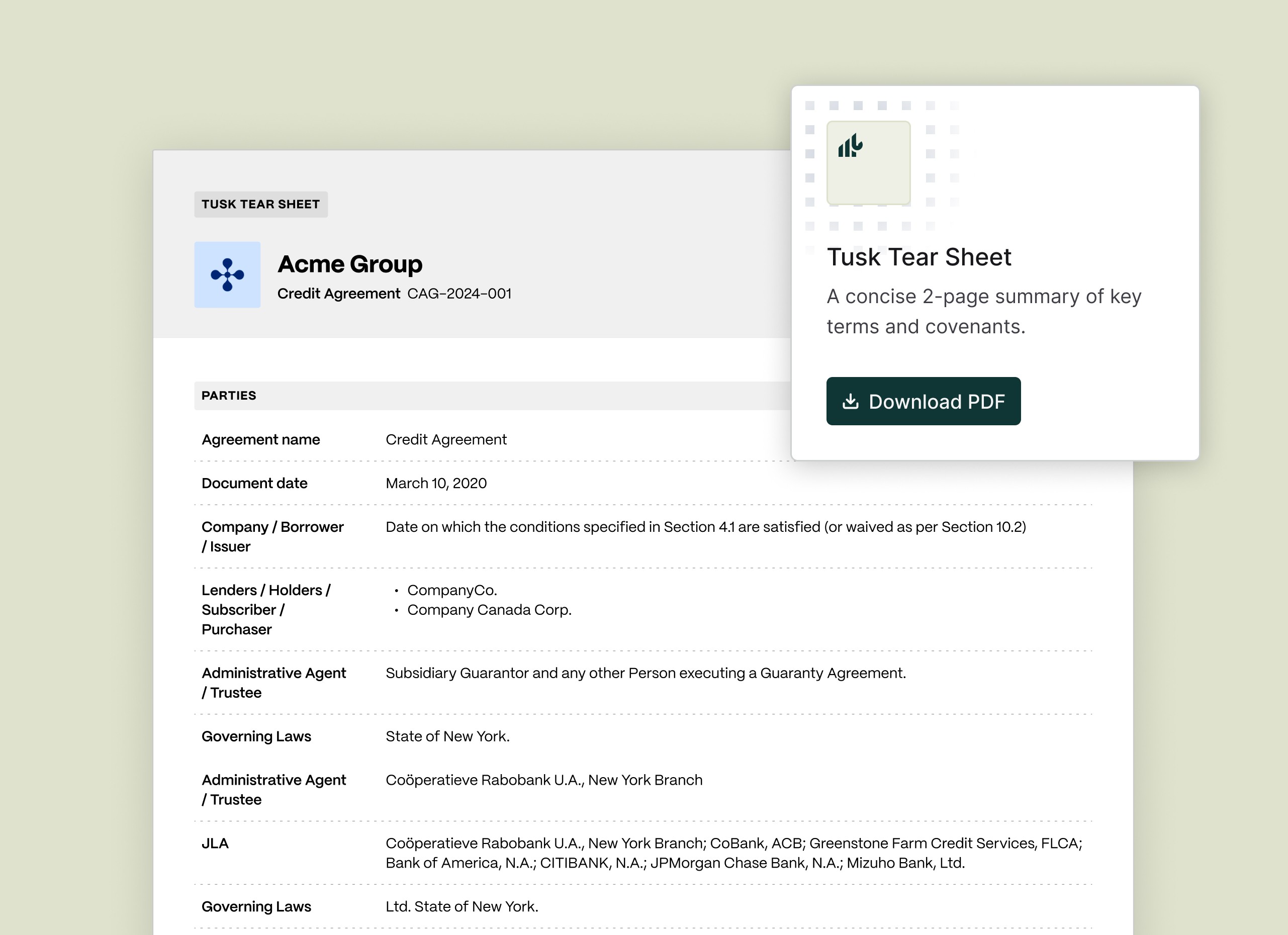Click the Company Canada Corp. bullet item
Image resolution: width=1288 pixels, height=935 pixels.
(x=490, y=610)
